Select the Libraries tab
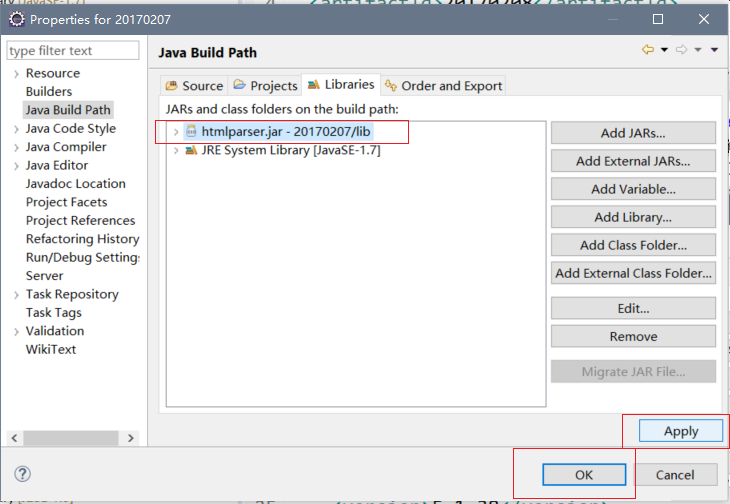730x504 pixels. 341,84
